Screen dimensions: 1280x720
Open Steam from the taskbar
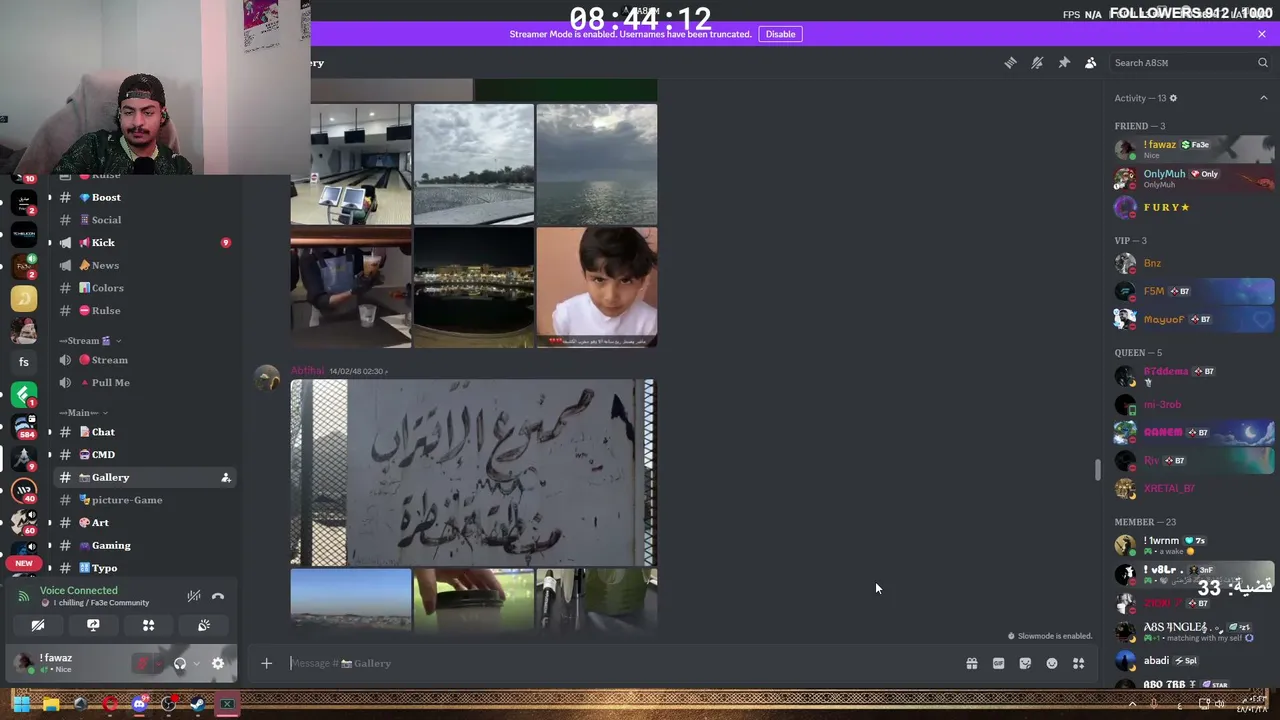tap(198, 705)
